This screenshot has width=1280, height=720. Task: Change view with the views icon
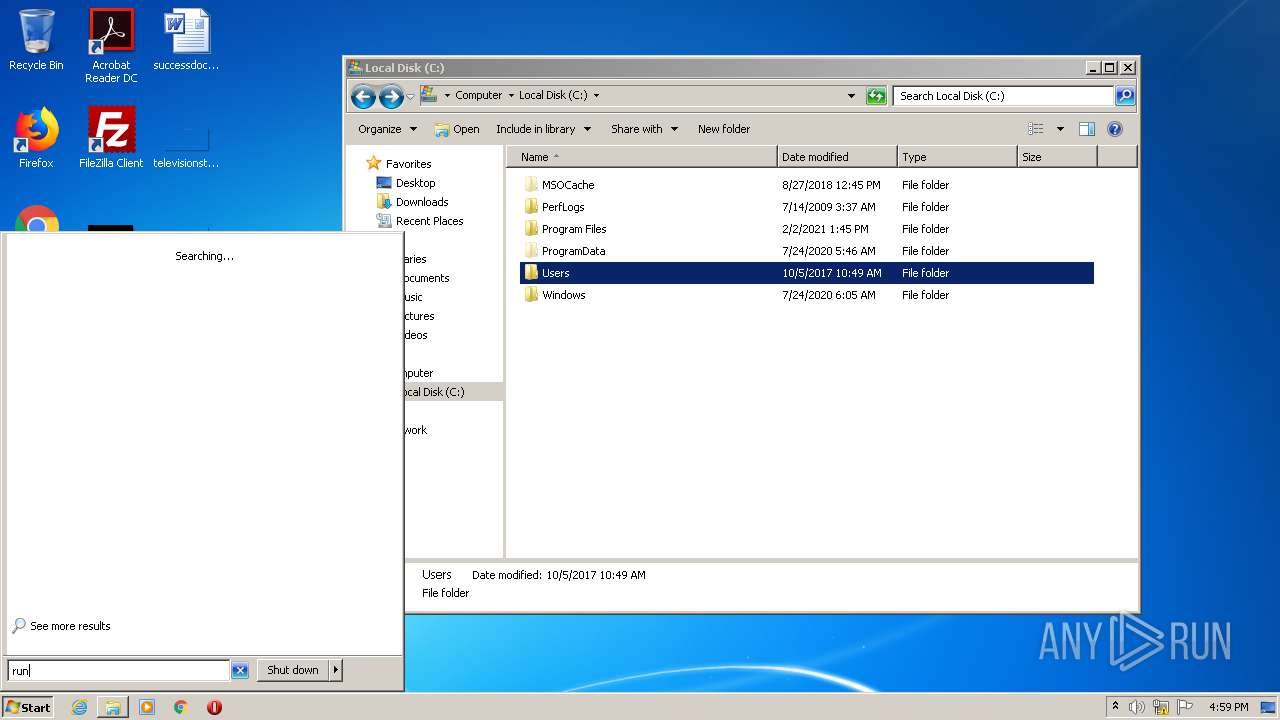1036,129
